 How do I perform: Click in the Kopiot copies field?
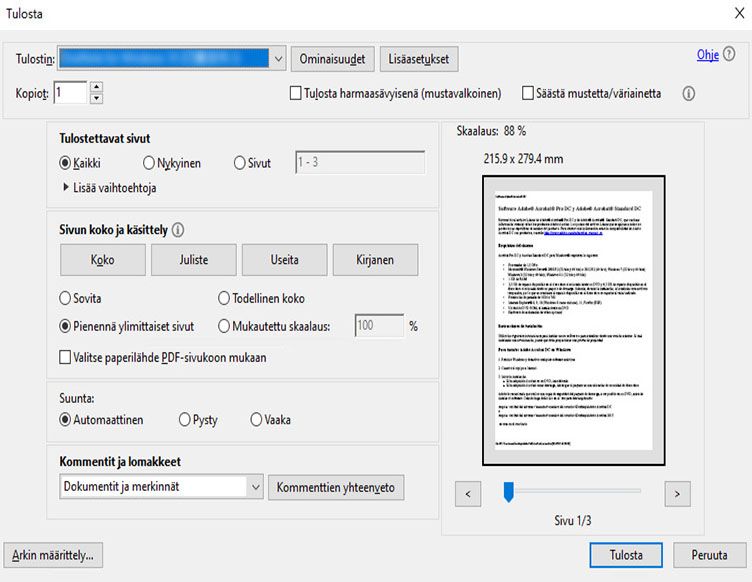[70, 93]
